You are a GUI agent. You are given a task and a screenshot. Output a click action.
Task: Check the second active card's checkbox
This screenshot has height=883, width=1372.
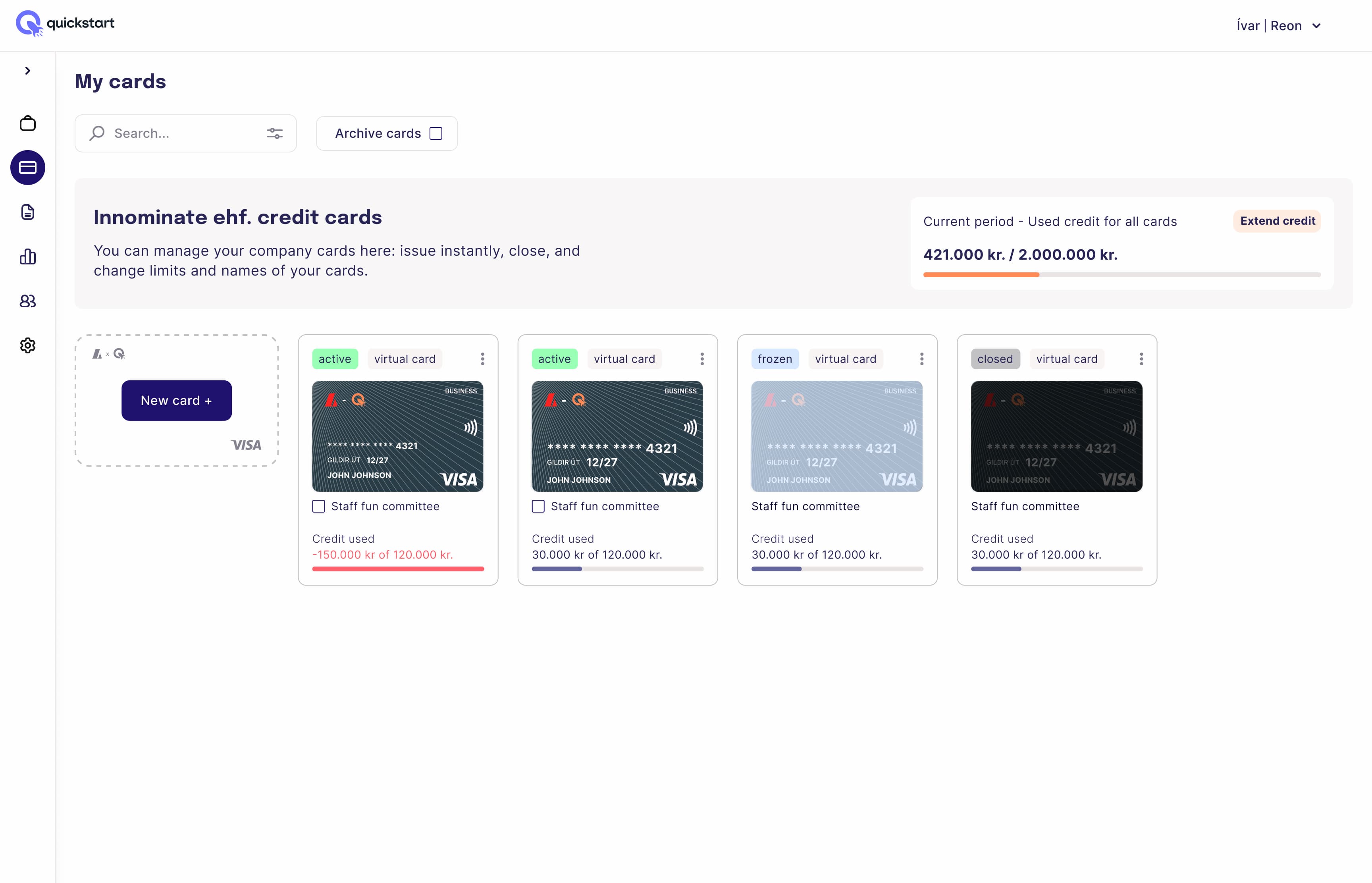click(x=538, y=506)
